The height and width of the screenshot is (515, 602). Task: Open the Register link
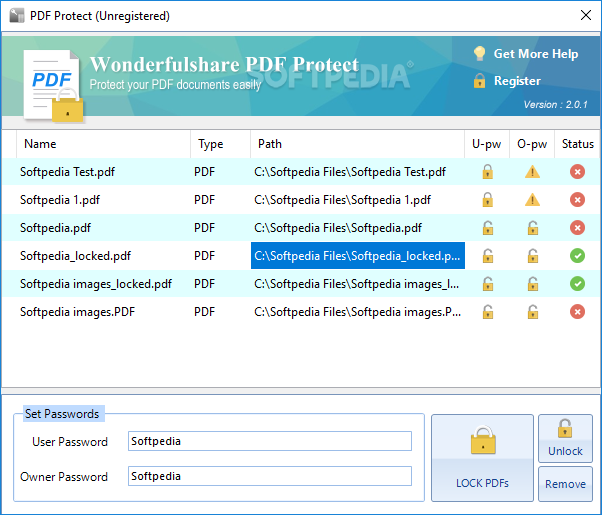(x=517, y=81)
